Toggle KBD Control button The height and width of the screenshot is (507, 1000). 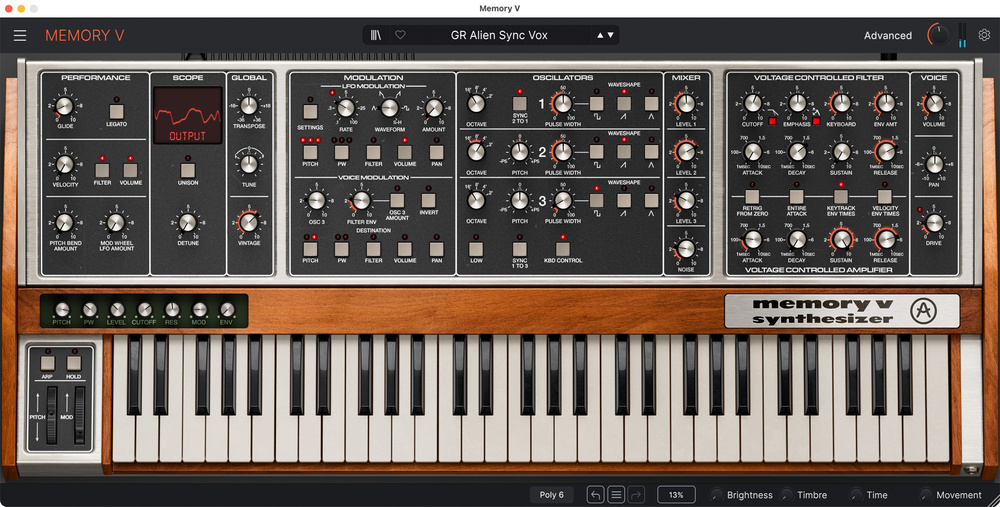(x=562, y=249)
